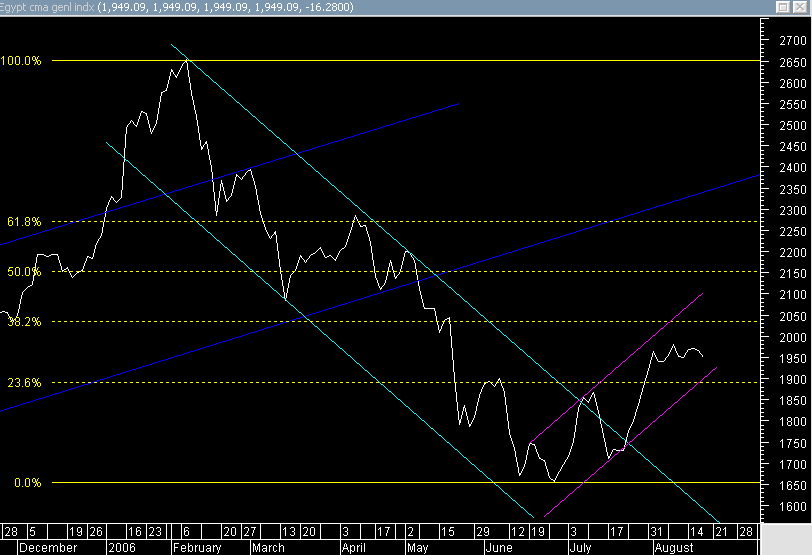Click the 2150 price axis label
Image resolution: width=812 pixels, height=555 pixels.
click(793, 273)
